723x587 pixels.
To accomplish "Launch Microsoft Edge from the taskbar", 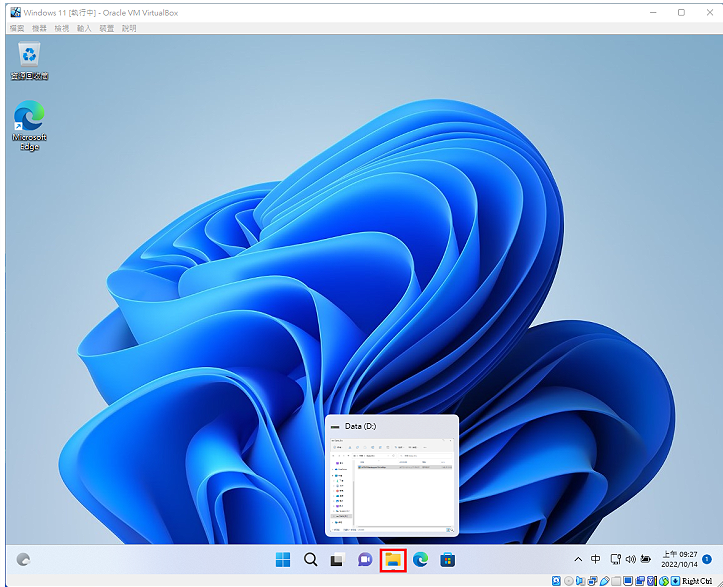I will [420, 560].
